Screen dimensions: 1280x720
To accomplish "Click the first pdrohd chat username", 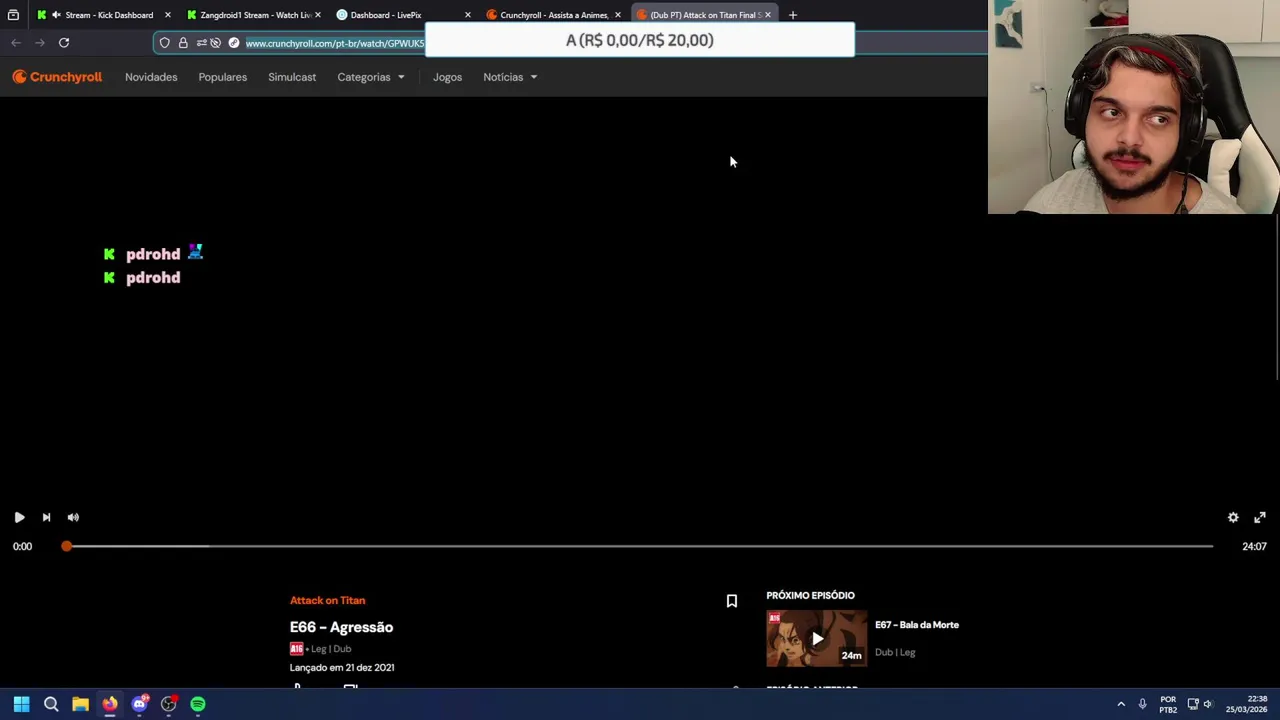I will tap(153, 254).
